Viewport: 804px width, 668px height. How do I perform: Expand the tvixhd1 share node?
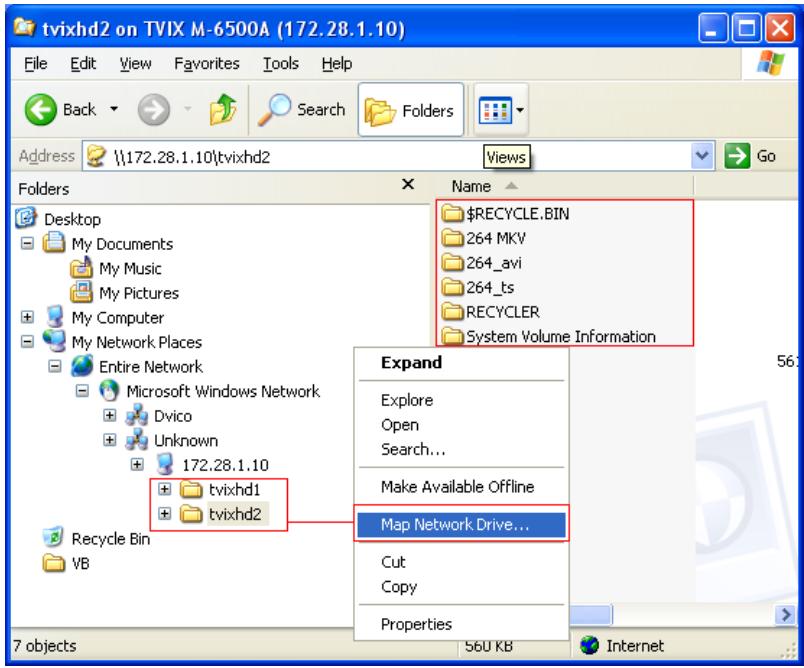(x=165, y=489)
